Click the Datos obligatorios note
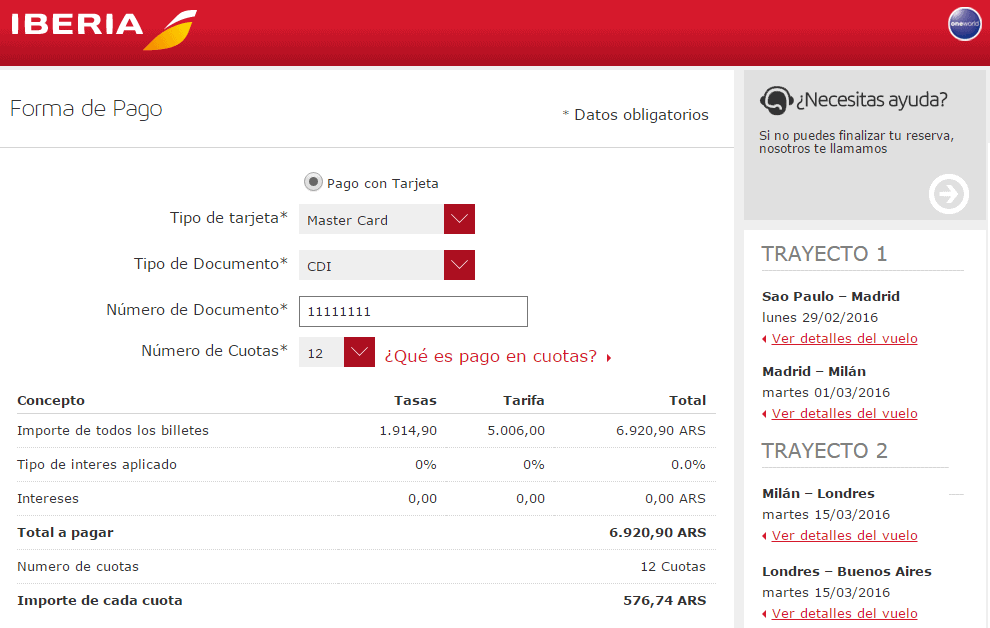The width and height of the screenshot is (990, 628). pyautogui.click(x=636, y=115)
